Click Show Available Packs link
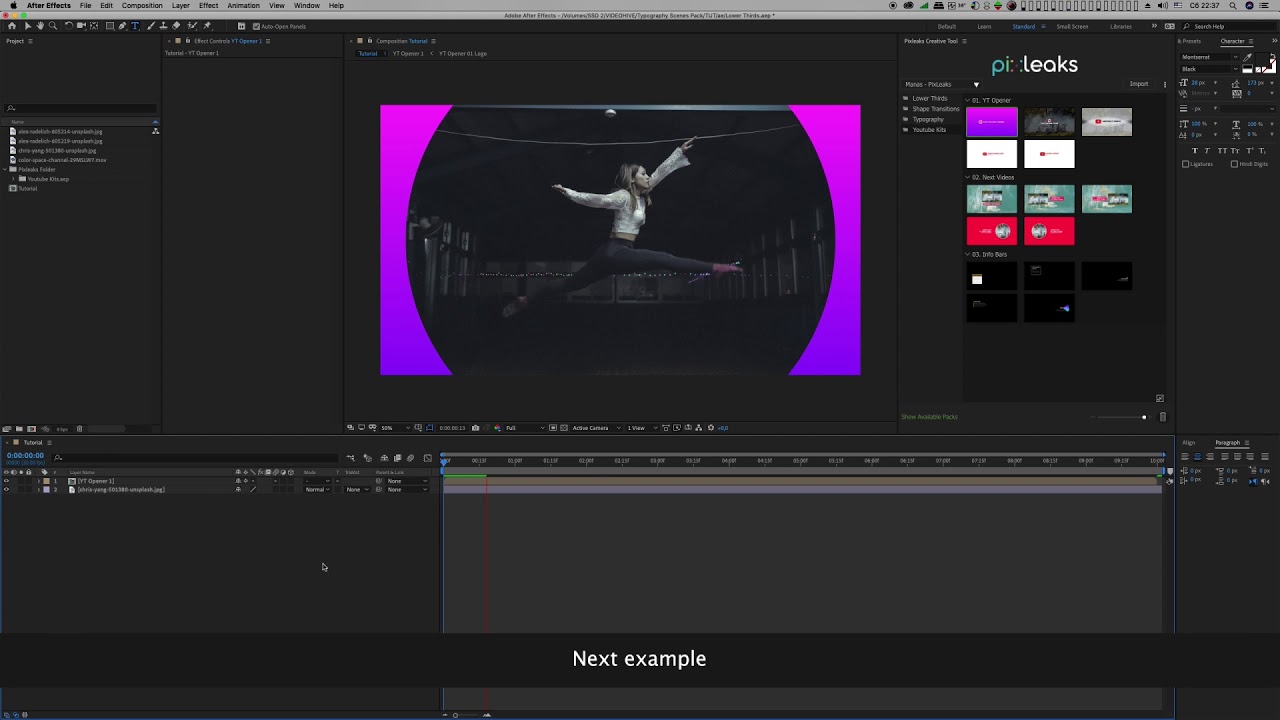1280x720 pixels. pos(929,417)
